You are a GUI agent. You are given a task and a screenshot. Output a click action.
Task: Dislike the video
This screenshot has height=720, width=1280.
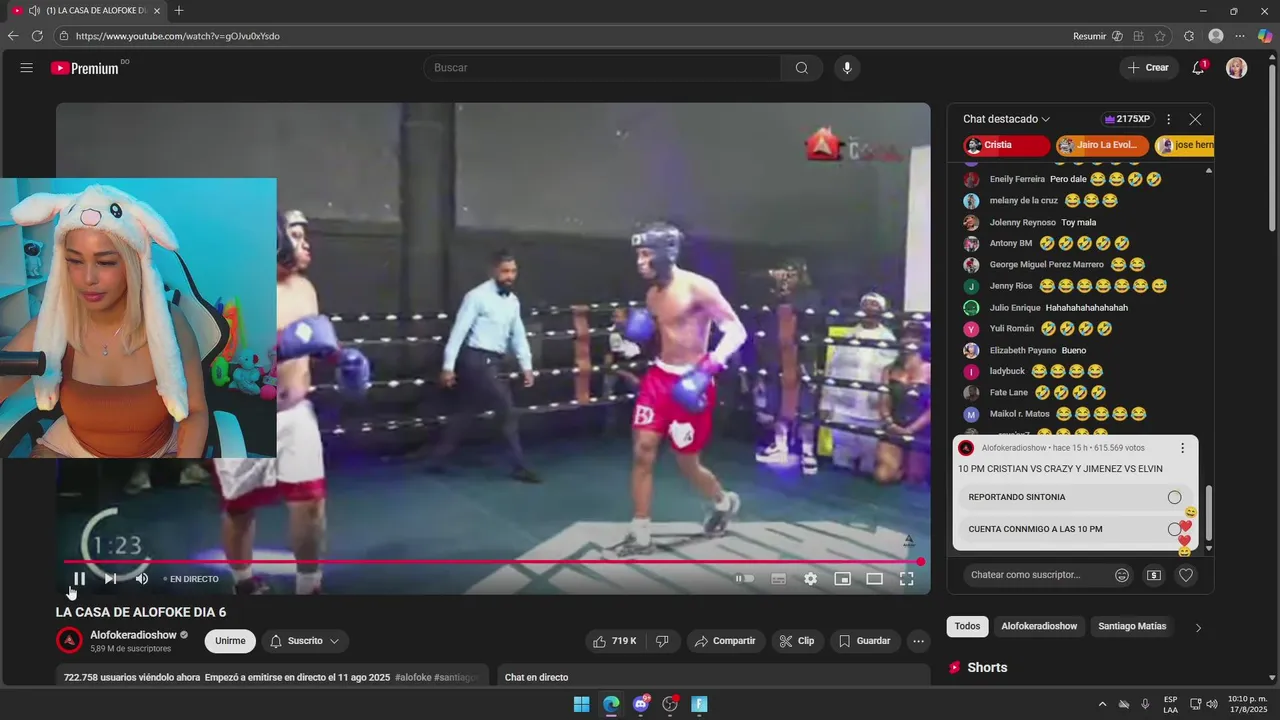click(x=662, y=641)
